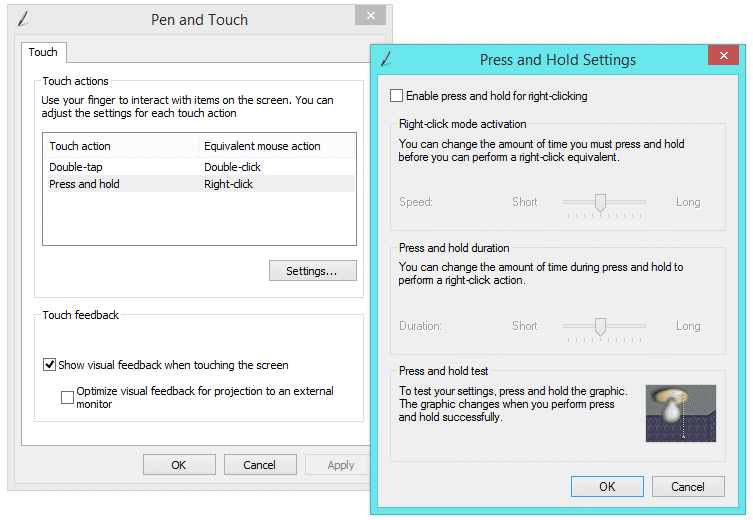This screenshot has height=520, width=753.
Task: Close the Press and Hold Settings dialog
Action: coord(724,55)
